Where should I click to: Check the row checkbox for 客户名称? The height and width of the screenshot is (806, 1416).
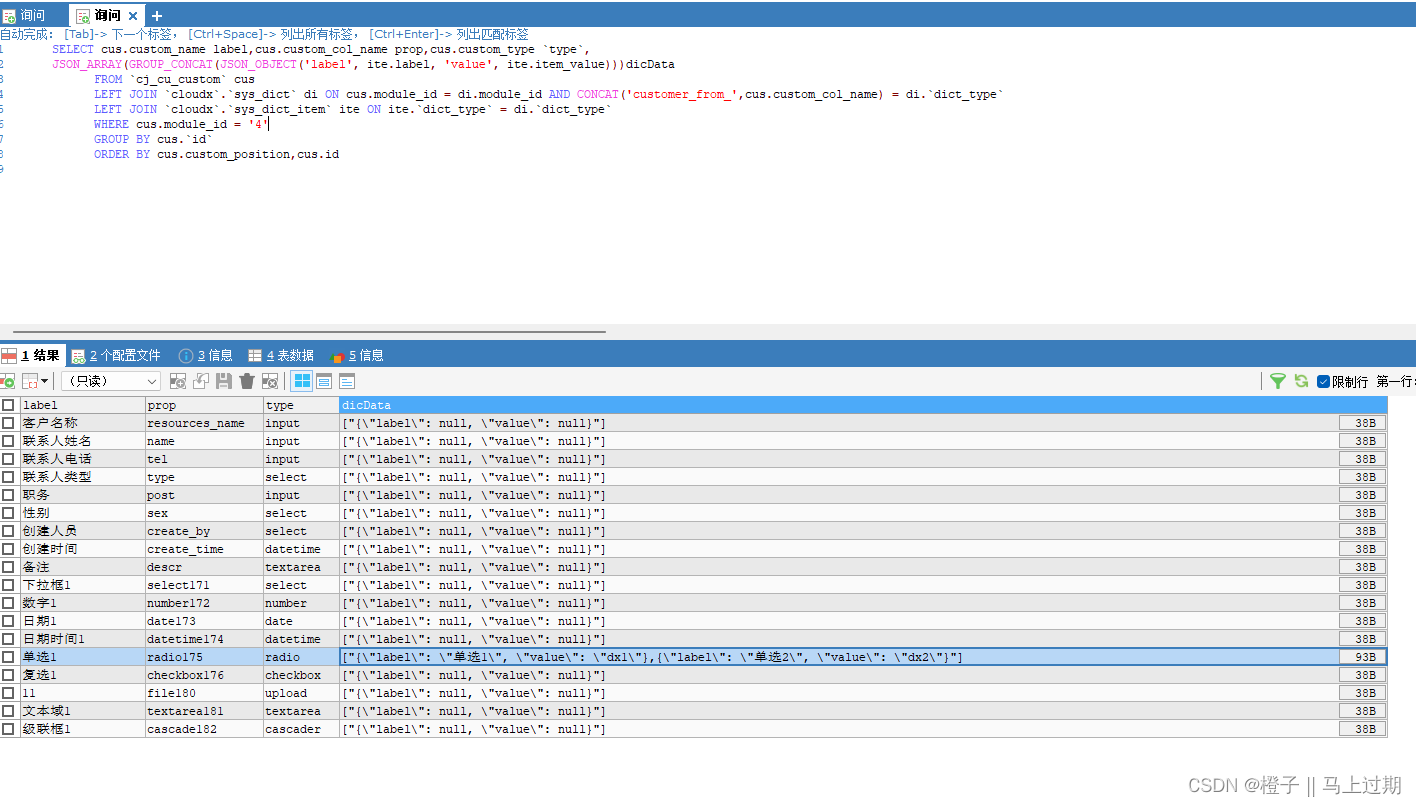tap(7, 422)
